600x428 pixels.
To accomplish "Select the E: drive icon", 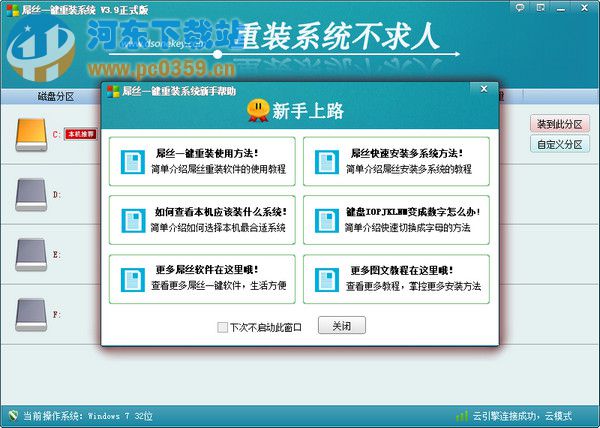I will tap(31, 255).
